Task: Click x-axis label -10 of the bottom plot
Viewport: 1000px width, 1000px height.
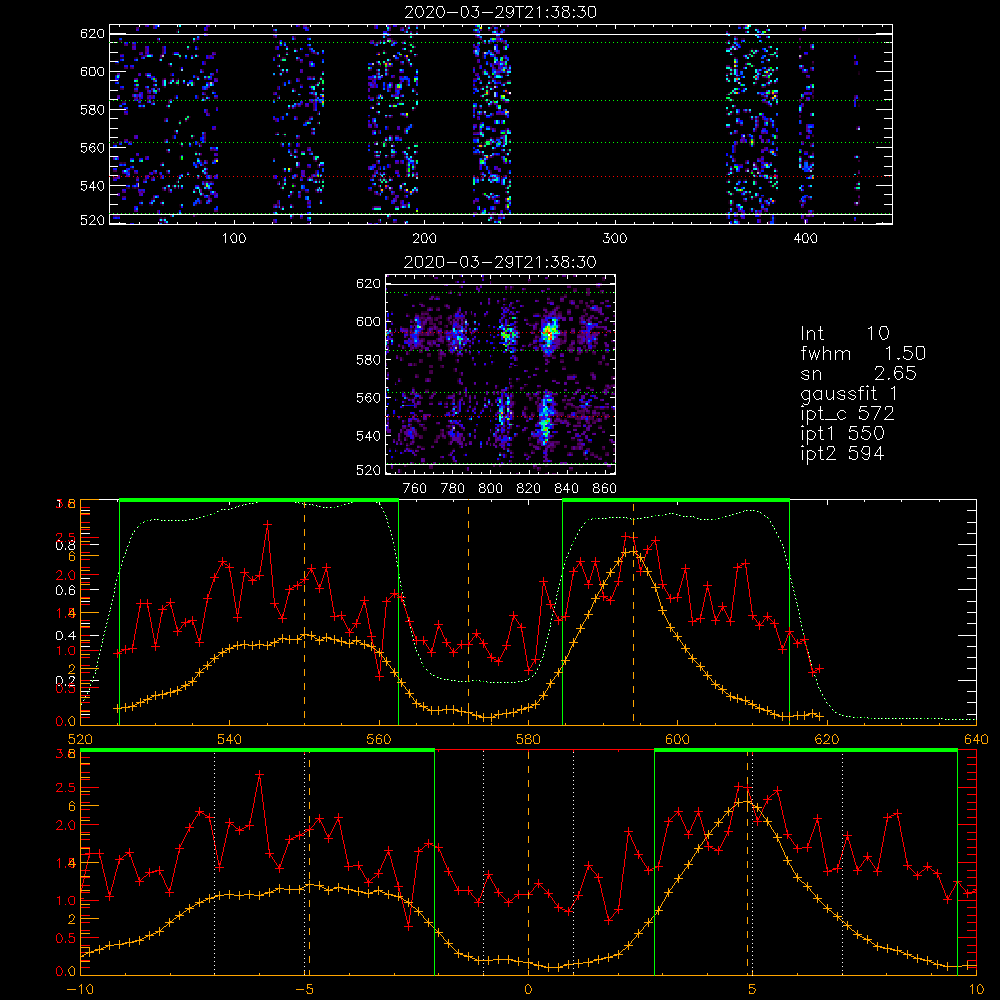Action: coord(80,989)
